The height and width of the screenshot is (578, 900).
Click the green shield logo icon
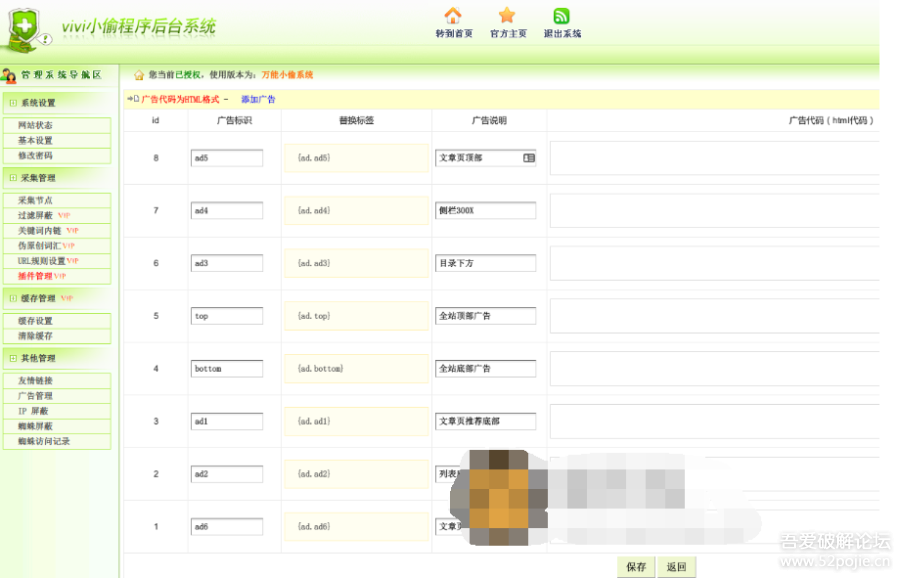click(24, 27)
